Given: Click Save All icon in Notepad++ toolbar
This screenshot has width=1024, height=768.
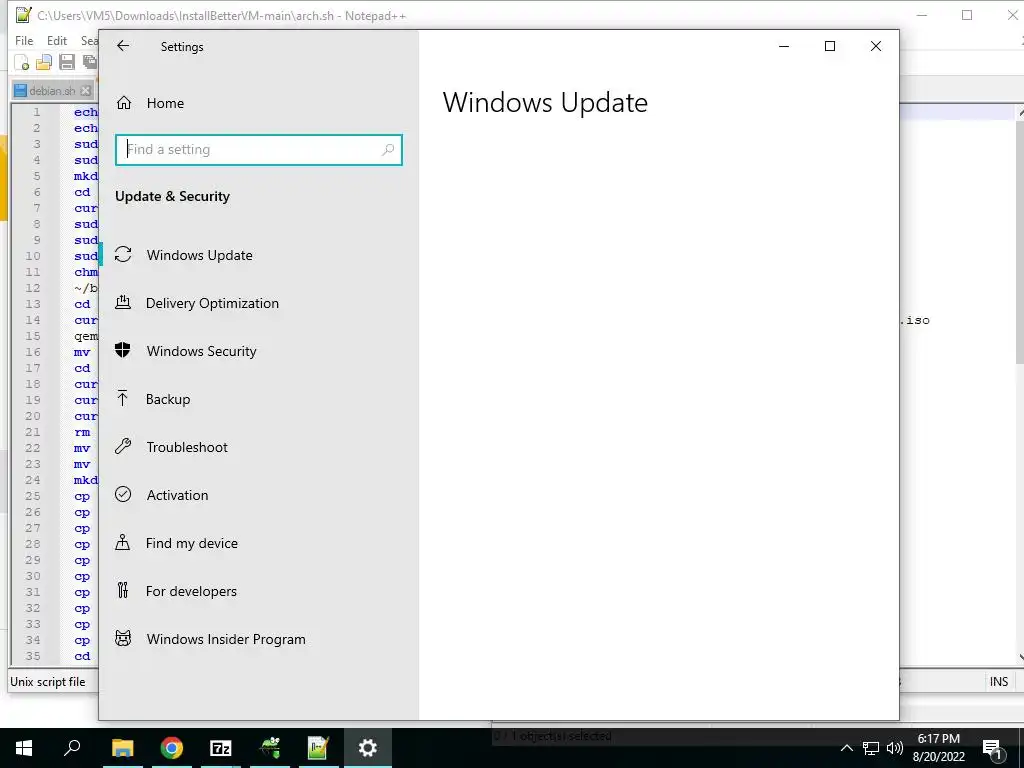Looking at the screenshot, I should (x=89, y=62).
